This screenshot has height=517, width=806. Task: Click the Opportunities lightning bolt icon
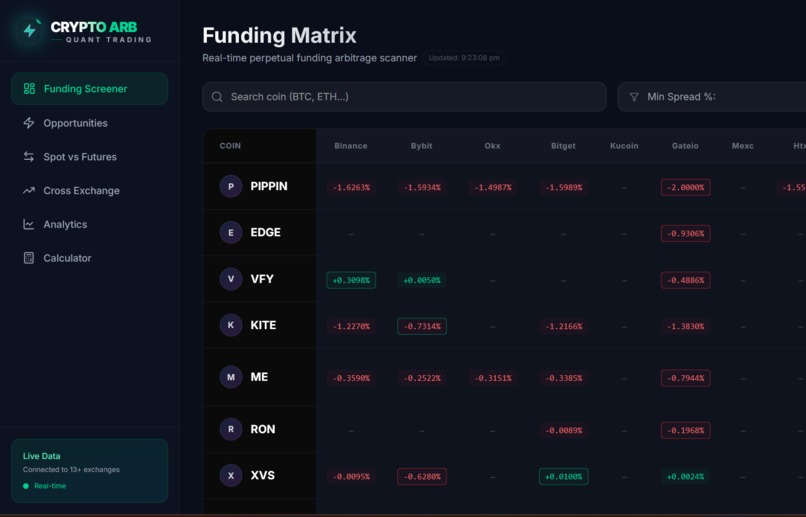(x=29, y=123)
